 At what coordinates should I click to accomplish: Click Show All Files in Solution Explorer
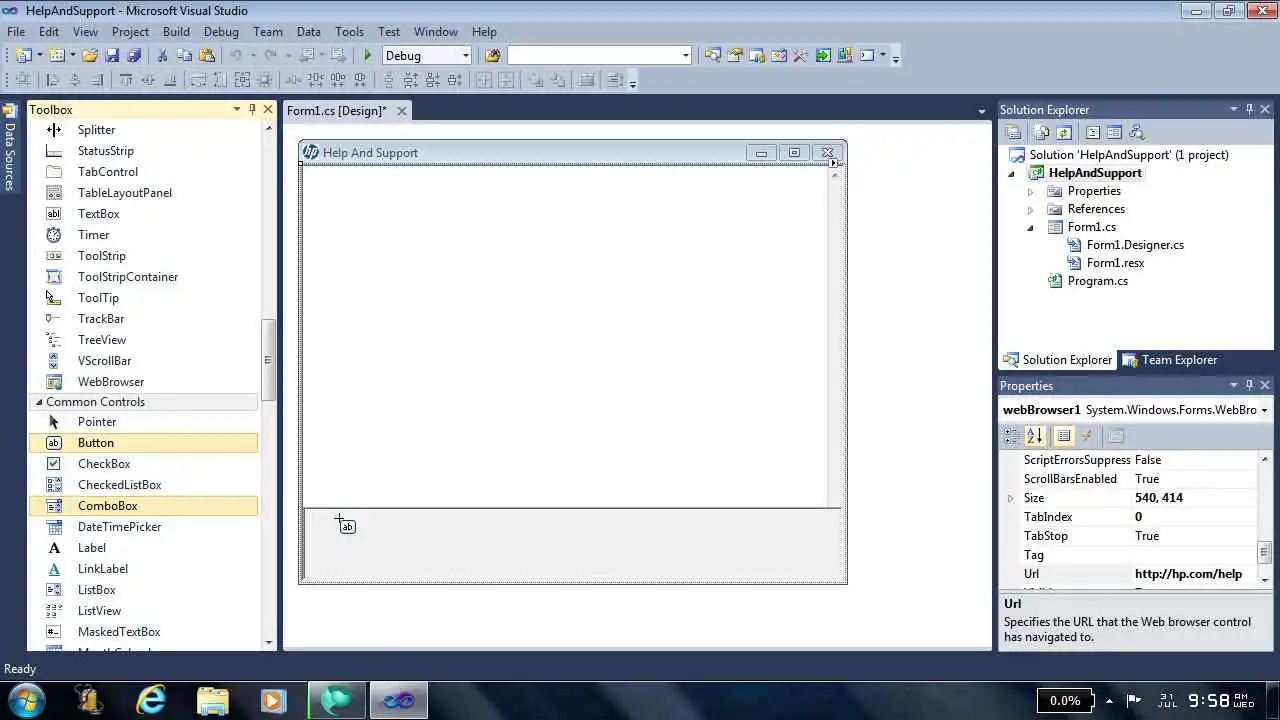(1042, 132)
